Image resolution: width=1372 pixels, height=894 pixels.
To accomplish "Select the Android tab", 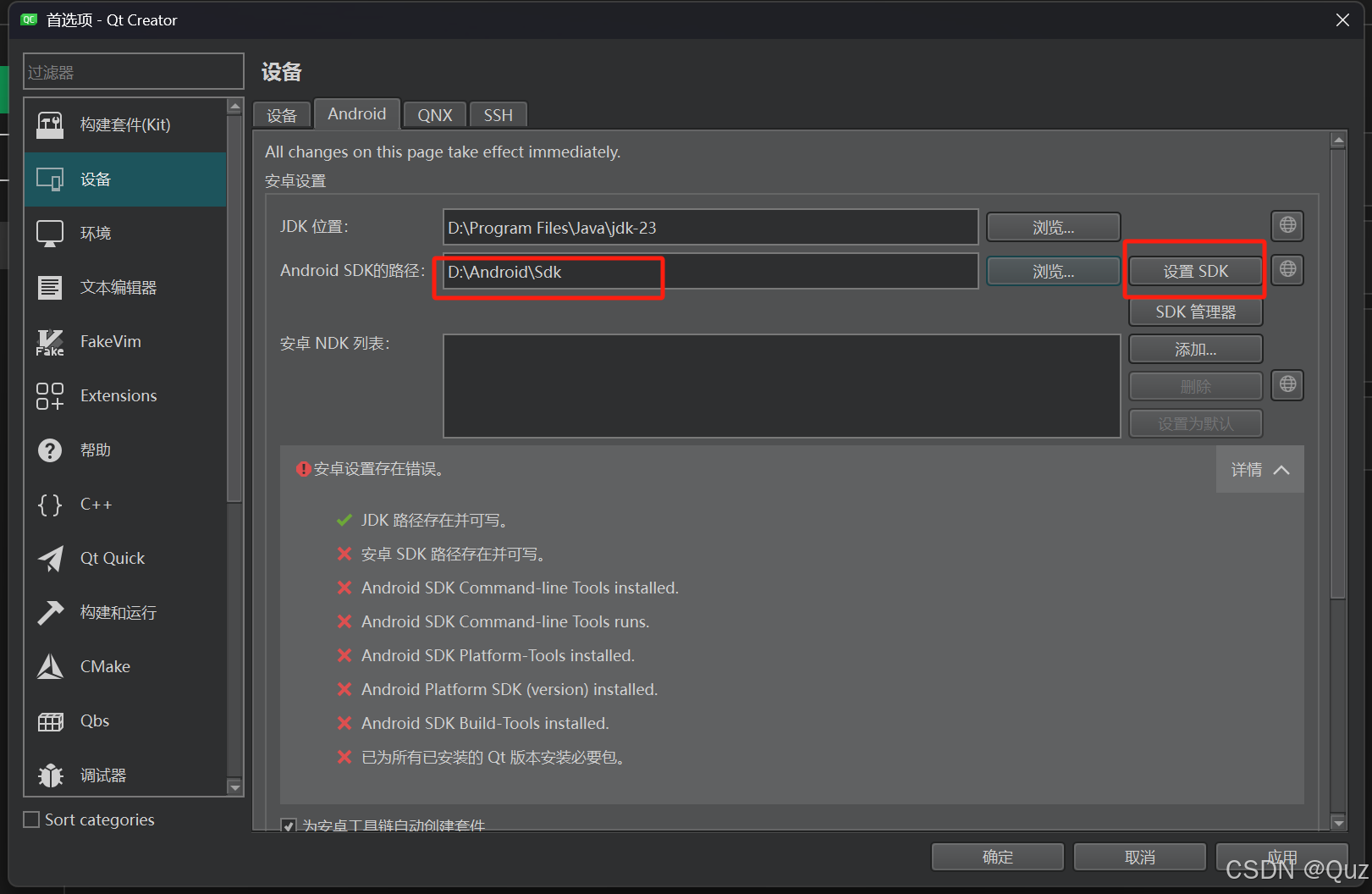I will click(357, 113).
